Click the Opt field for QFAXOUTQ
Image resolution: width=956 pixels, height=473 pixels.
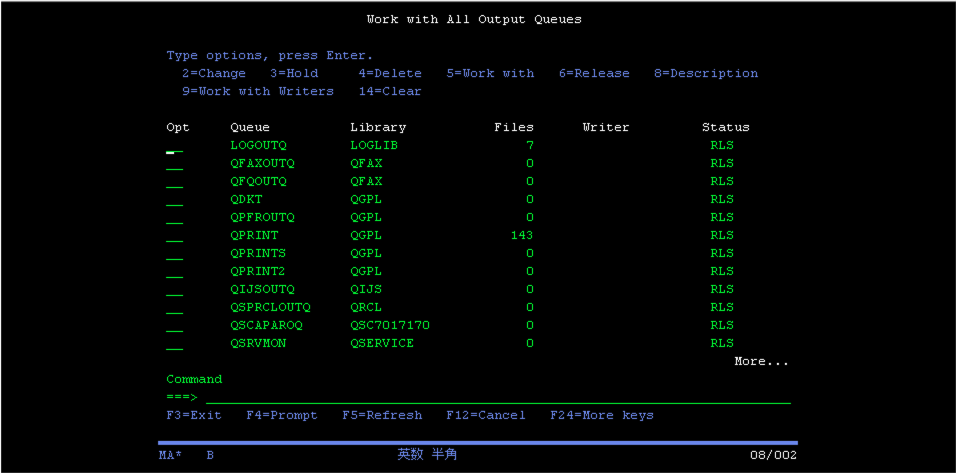click(174, 164)
